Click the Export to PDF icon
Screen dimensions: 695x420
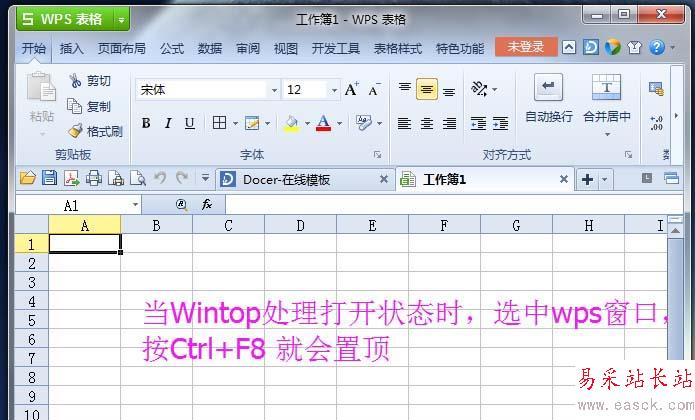pyautogui.click(x=71, y=179)
